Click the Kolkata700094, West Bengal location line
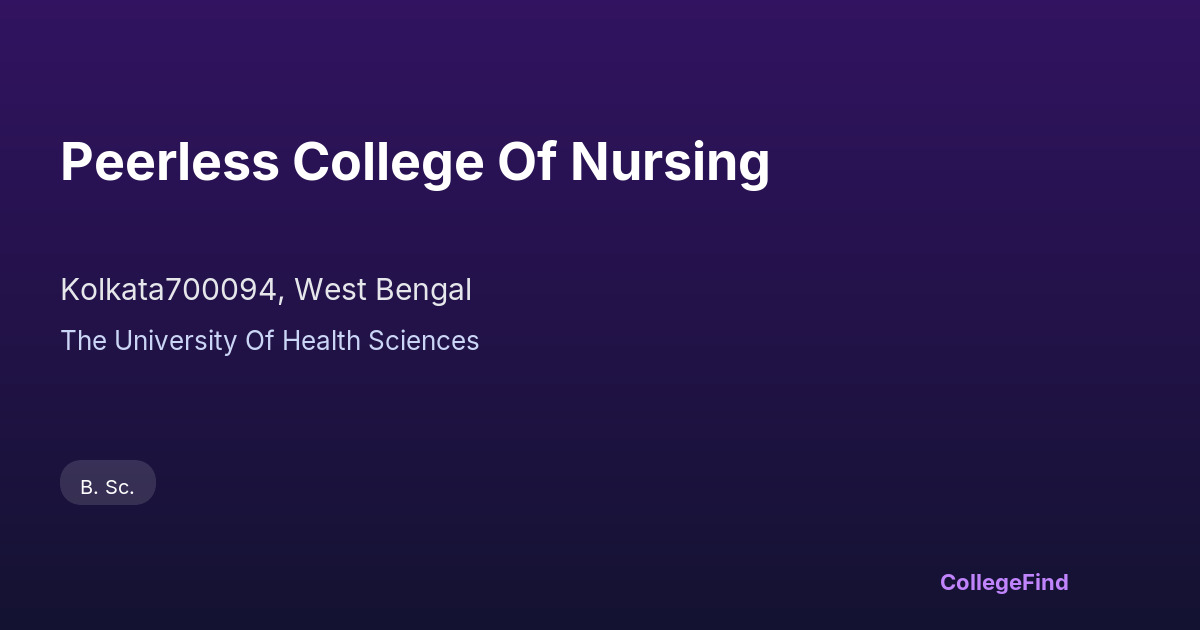This screenshot has width=1200, height=630. (x=266, y=290)
